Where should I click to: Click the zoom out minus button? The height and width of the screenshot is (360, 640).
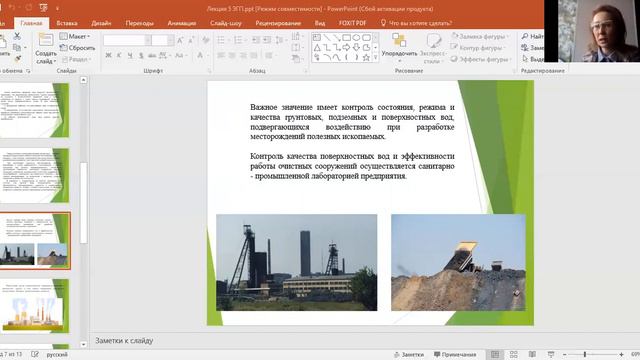coord(564,355)
